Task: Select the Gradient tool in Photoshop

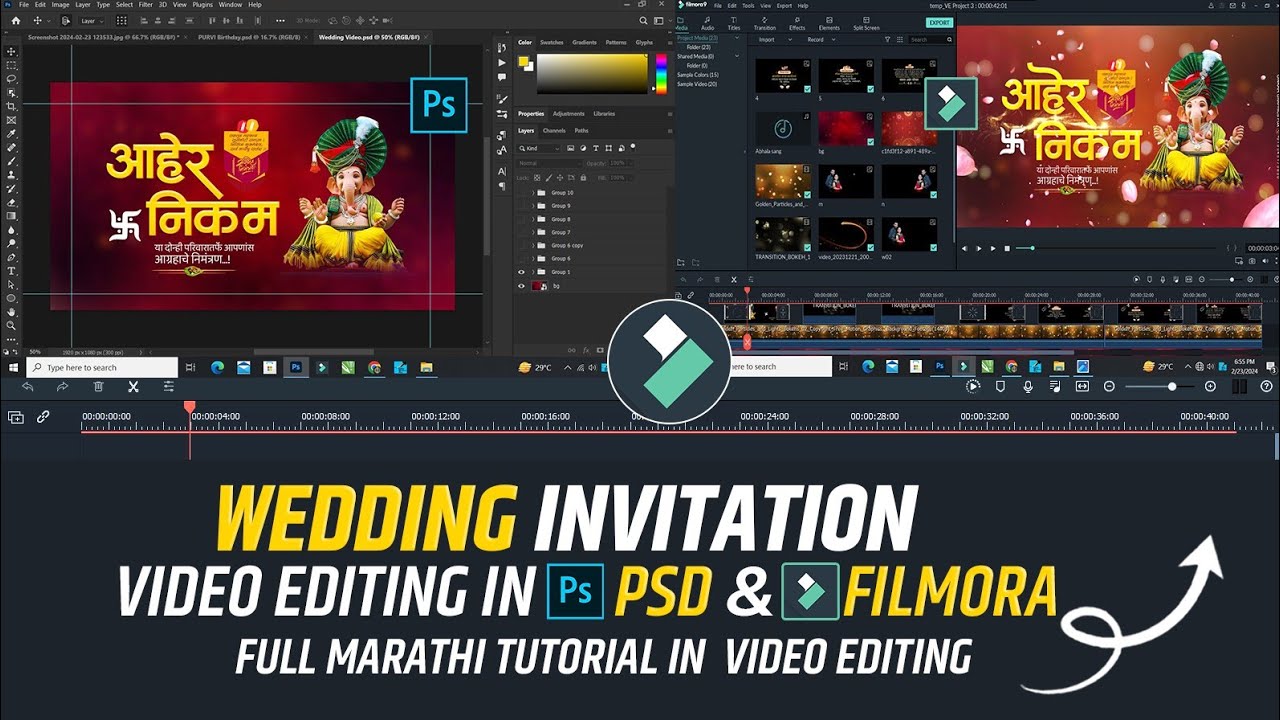Action: tap(11, 216)
